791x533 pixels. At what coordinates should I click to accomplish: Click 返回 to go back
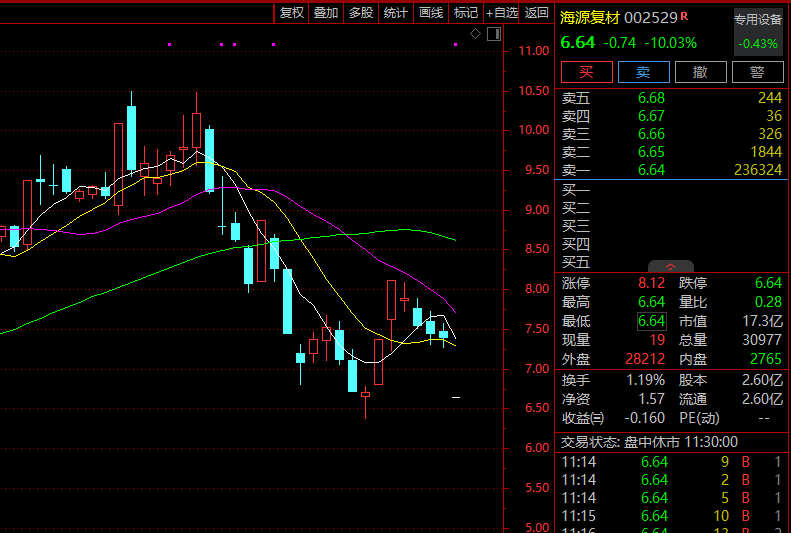pyautogui.click(x=537, y=13)
